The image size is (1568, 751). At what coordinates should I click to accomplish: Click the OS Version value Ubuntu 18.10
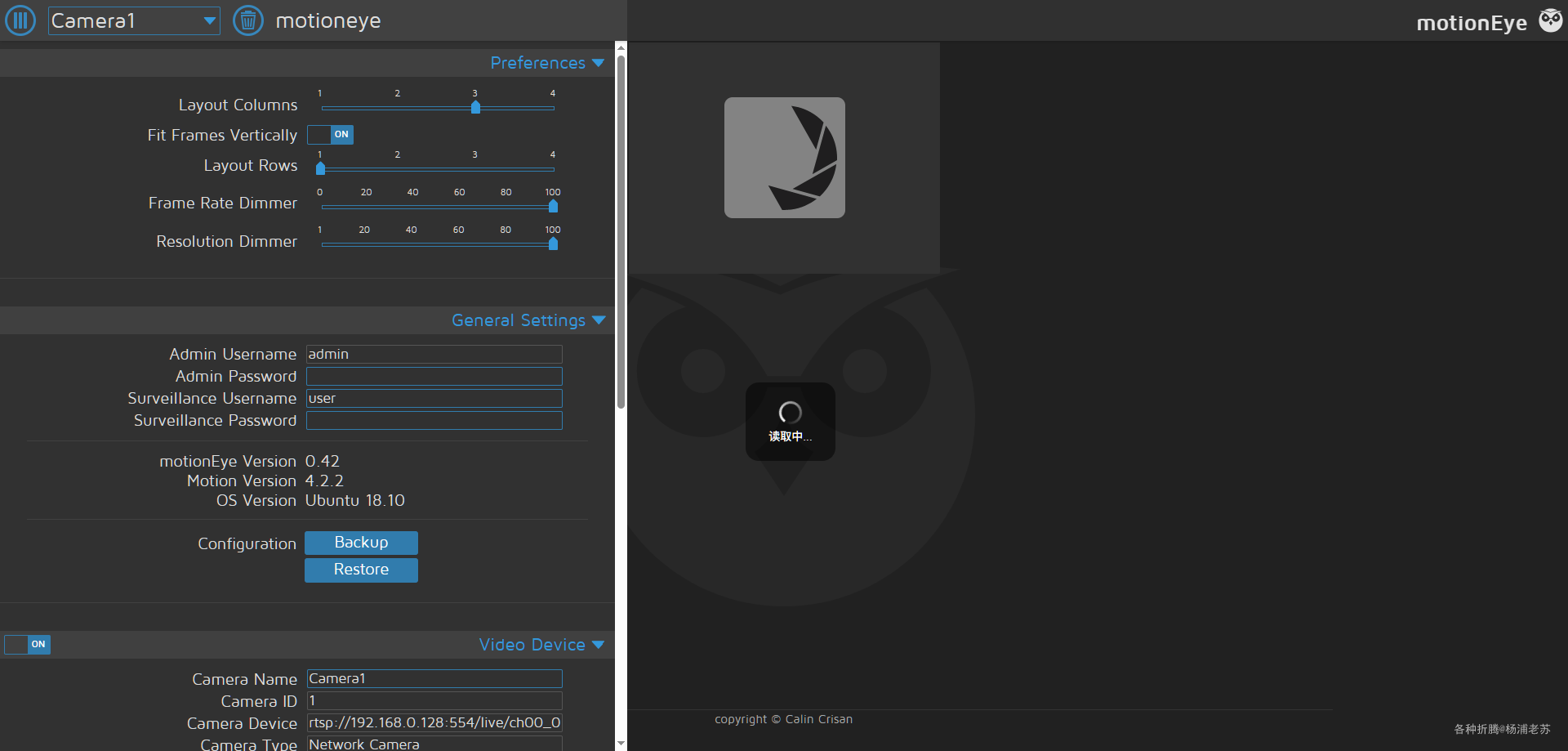pos(355,501)
